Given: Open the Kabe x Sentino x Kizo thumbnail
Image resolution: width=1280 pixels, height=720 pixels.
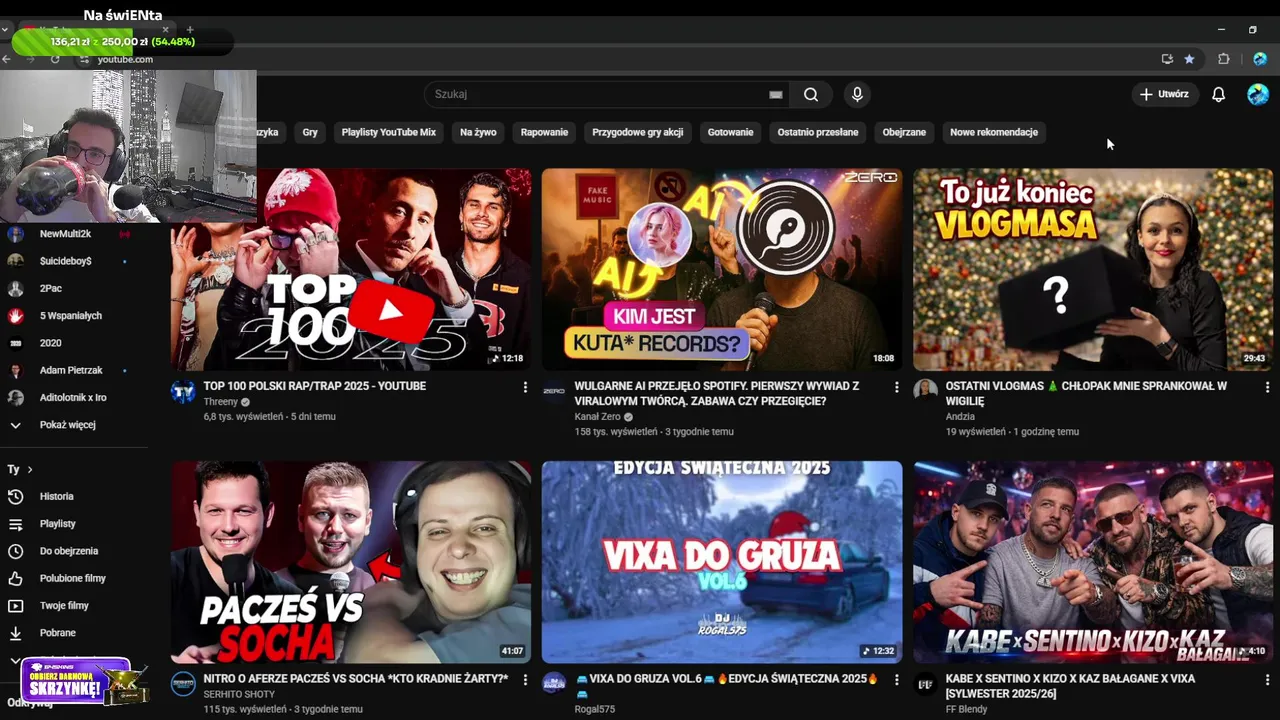Looking at the screenshot, I should click(x=1093, y=562).
